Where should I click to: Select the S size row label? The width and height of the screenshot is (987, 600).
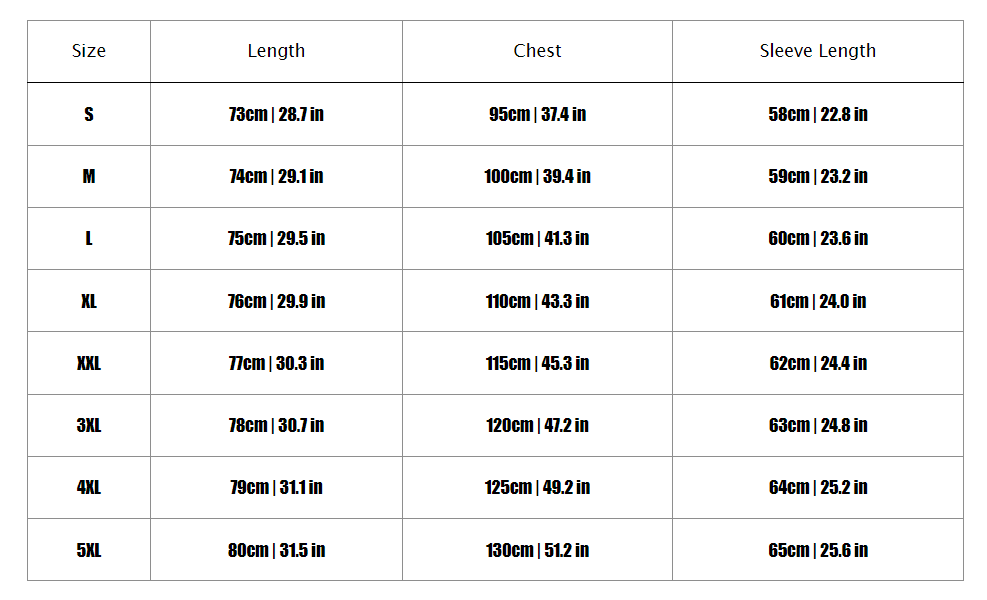pyautogui.click(x=89, y=114)
